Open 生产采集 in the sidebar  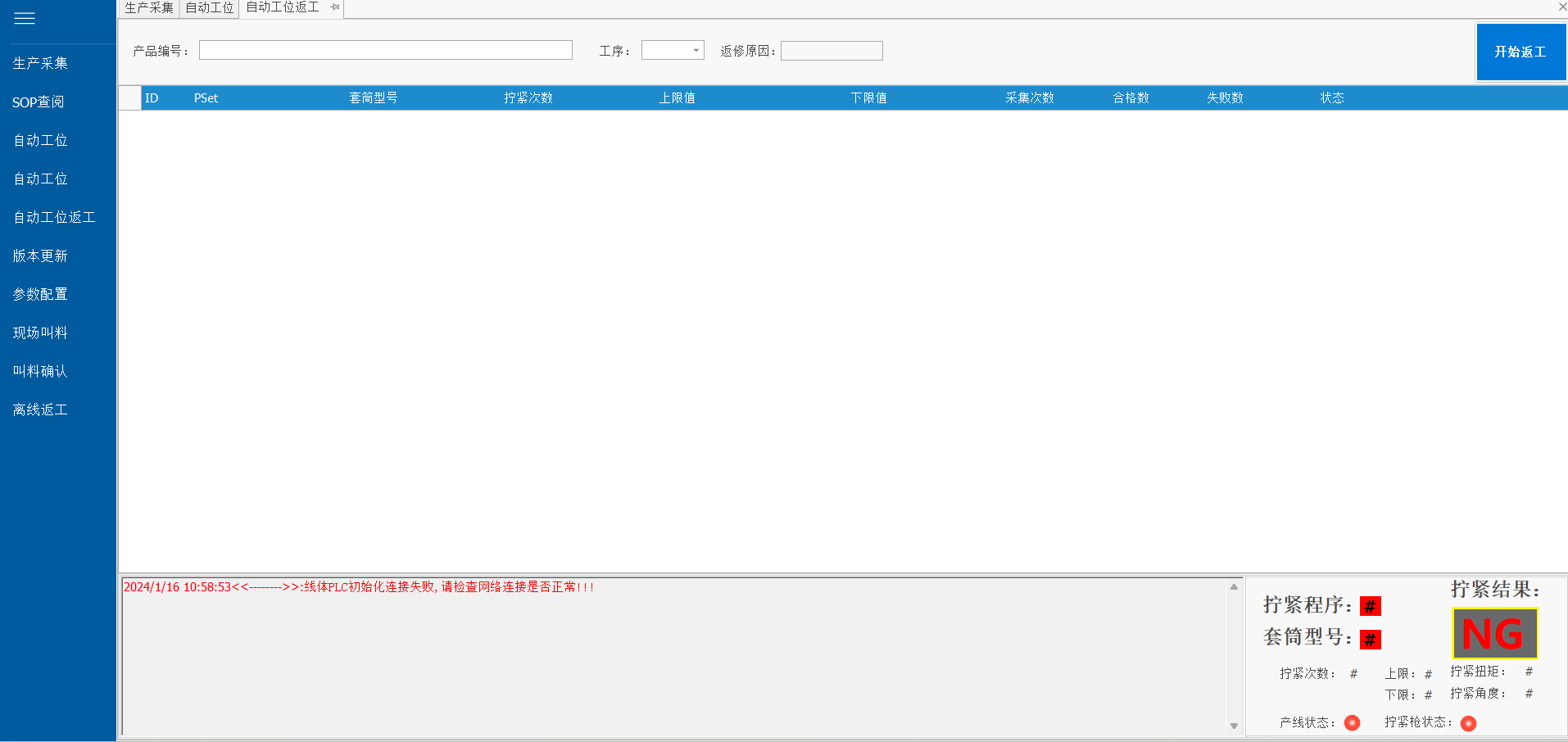pos(40,63)
